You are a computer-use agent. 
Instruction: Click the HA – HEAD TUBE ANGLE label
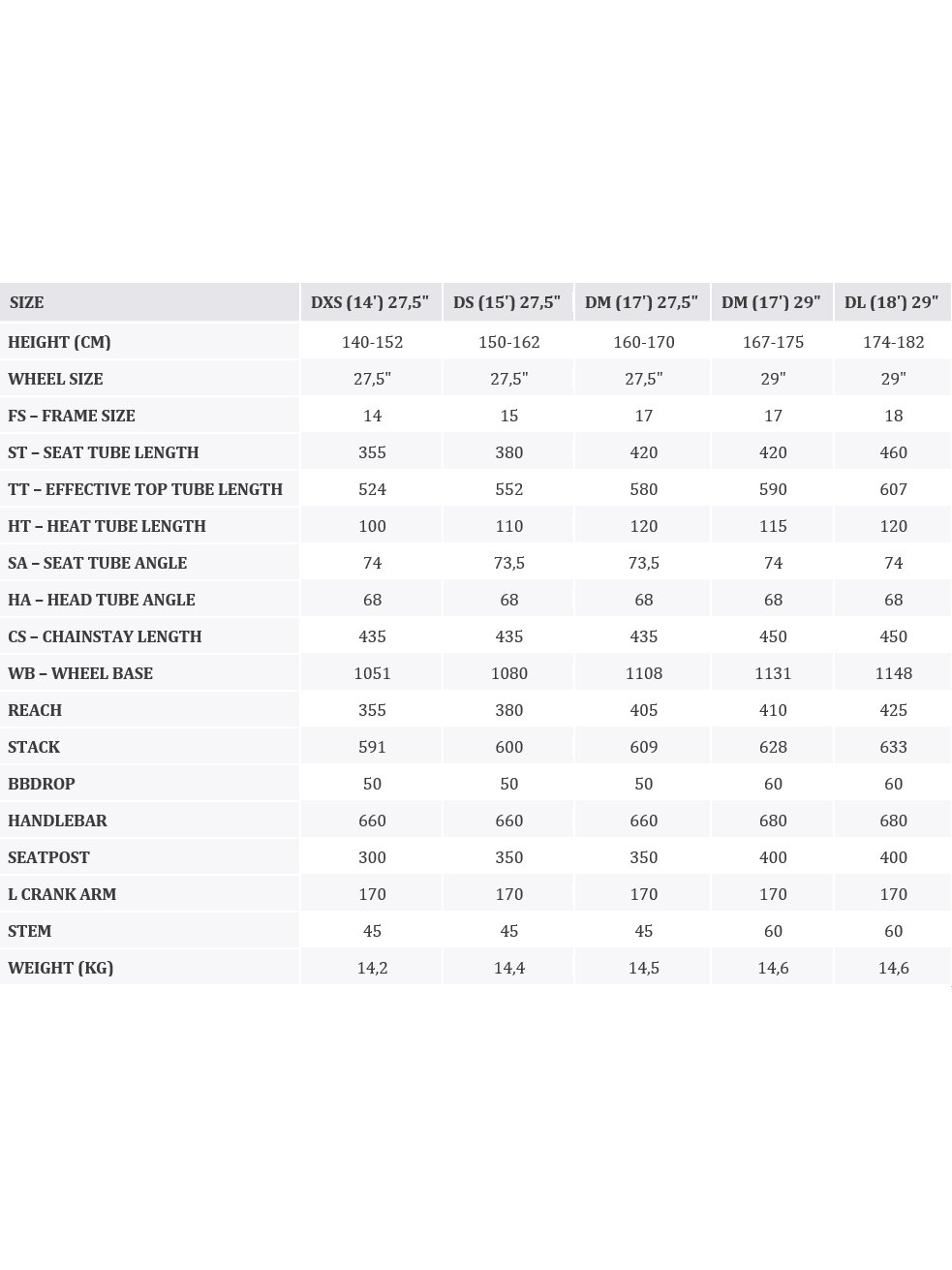(x=102, y=600)
